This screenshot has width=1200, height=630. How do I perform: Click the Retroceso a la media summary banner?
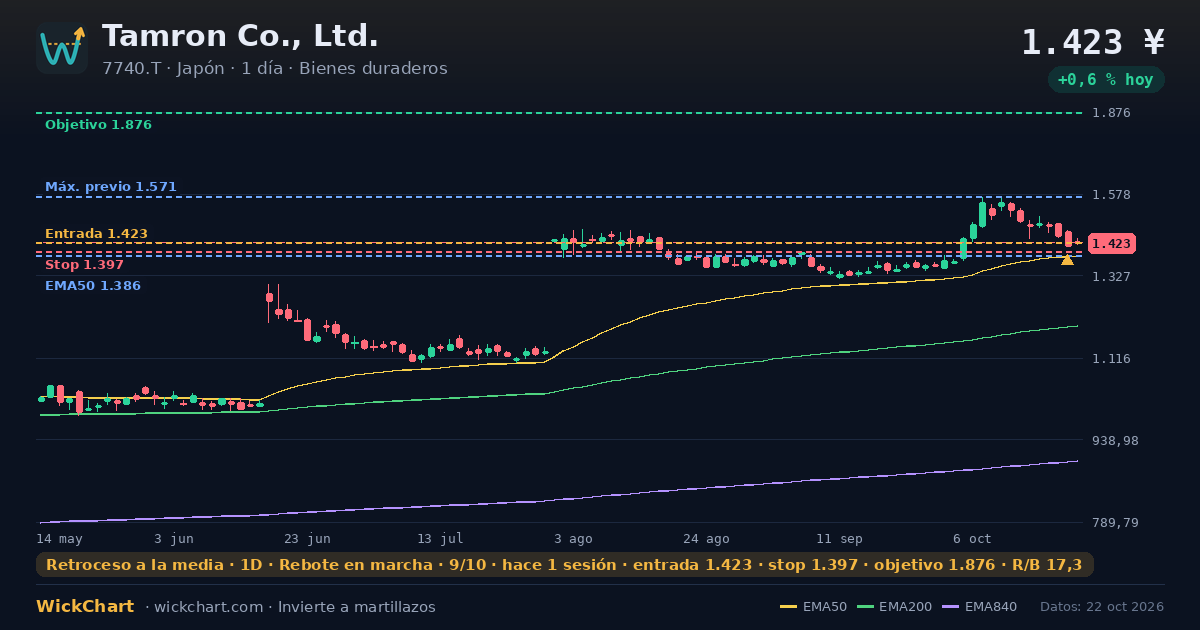[x=564, y=565]
